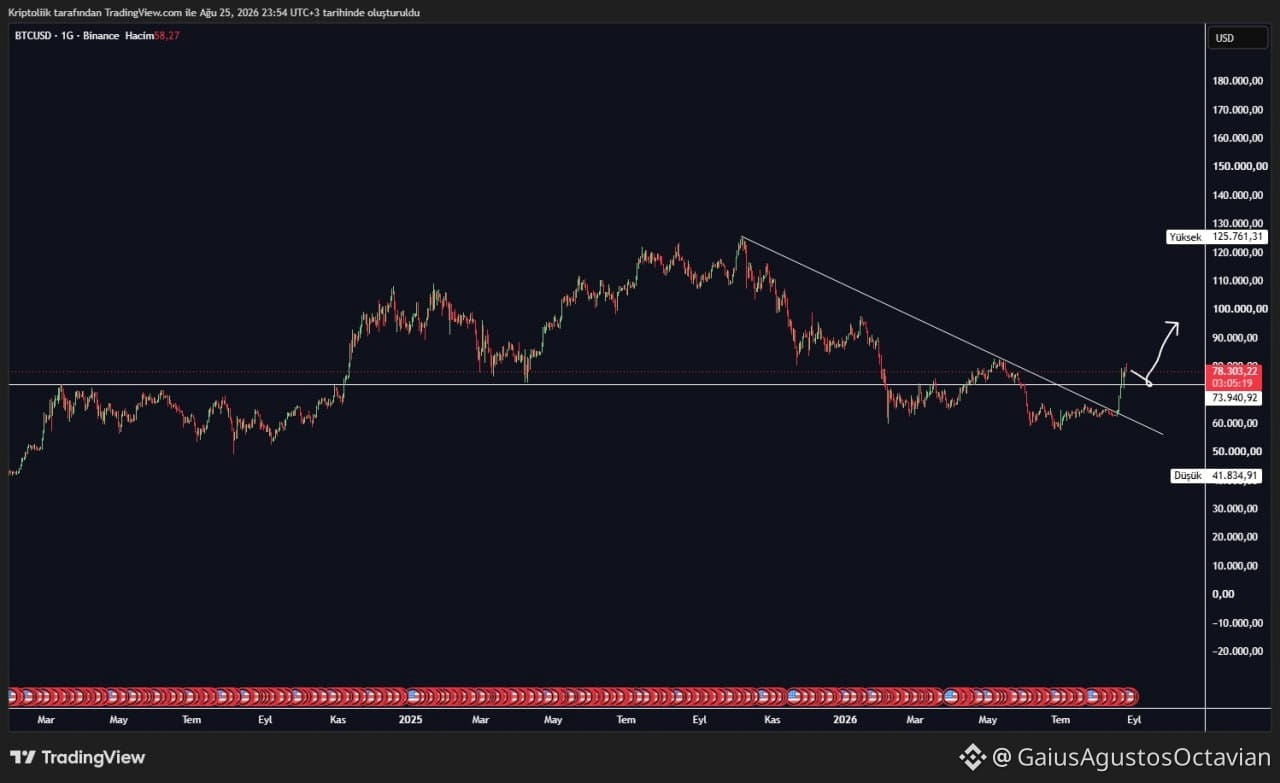Click the 150.000,00 price axis label
This screenshot has width=1280, height=783.
pyautogui.click(x=1240, y=167)
